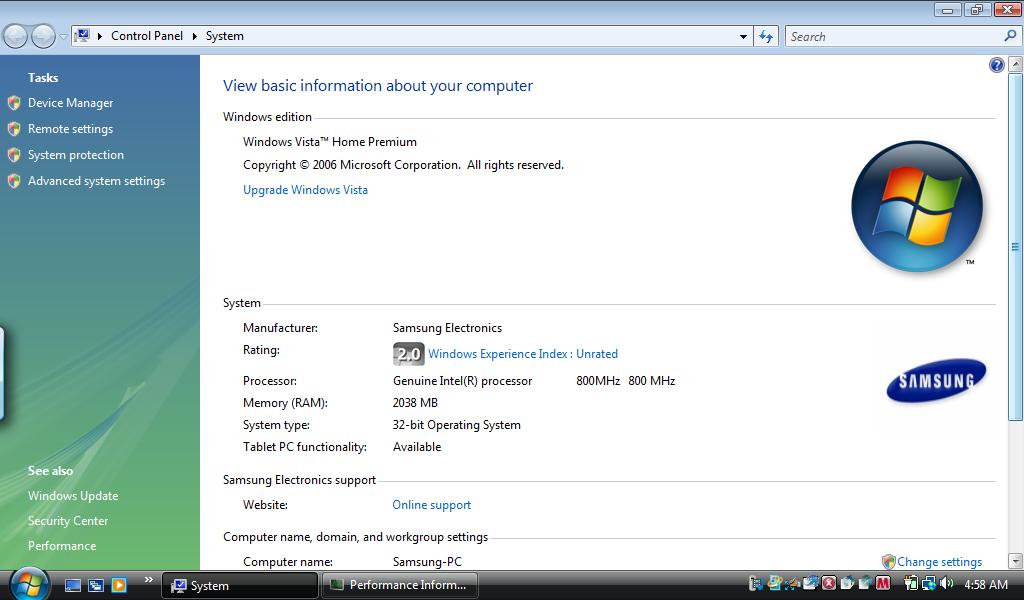Open the Online support website link
The height and width of the screenshot is (600, 1024).
point(431,505)
